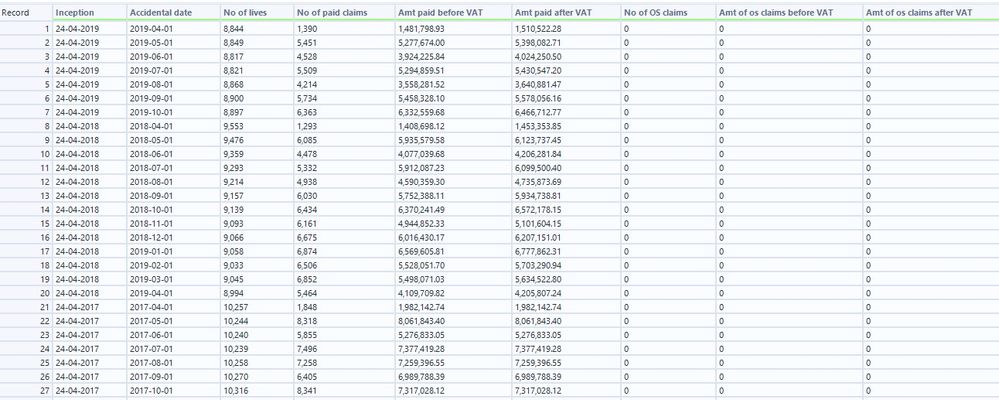The height and width of the screenshot is (400, 999).
Task: Select the amount 5,752,388.11
Action: (x=421, y=196)
